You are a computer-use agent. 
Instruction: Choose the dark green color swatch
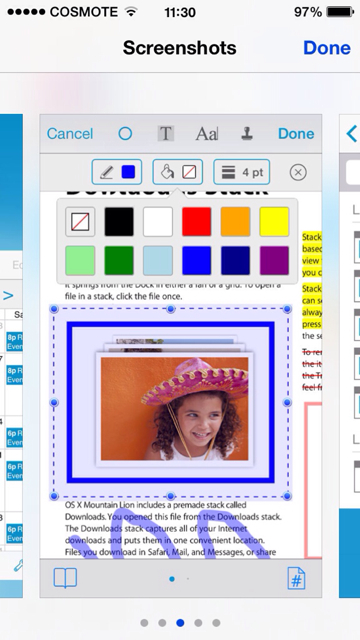click(119, 260)
